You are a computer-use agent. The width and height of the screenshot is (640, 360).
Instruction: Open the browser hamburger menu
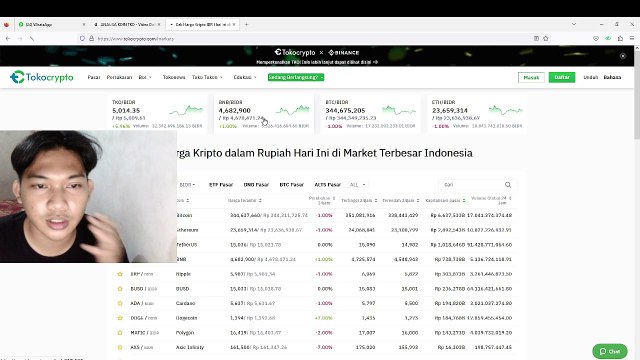pos(632,38)
